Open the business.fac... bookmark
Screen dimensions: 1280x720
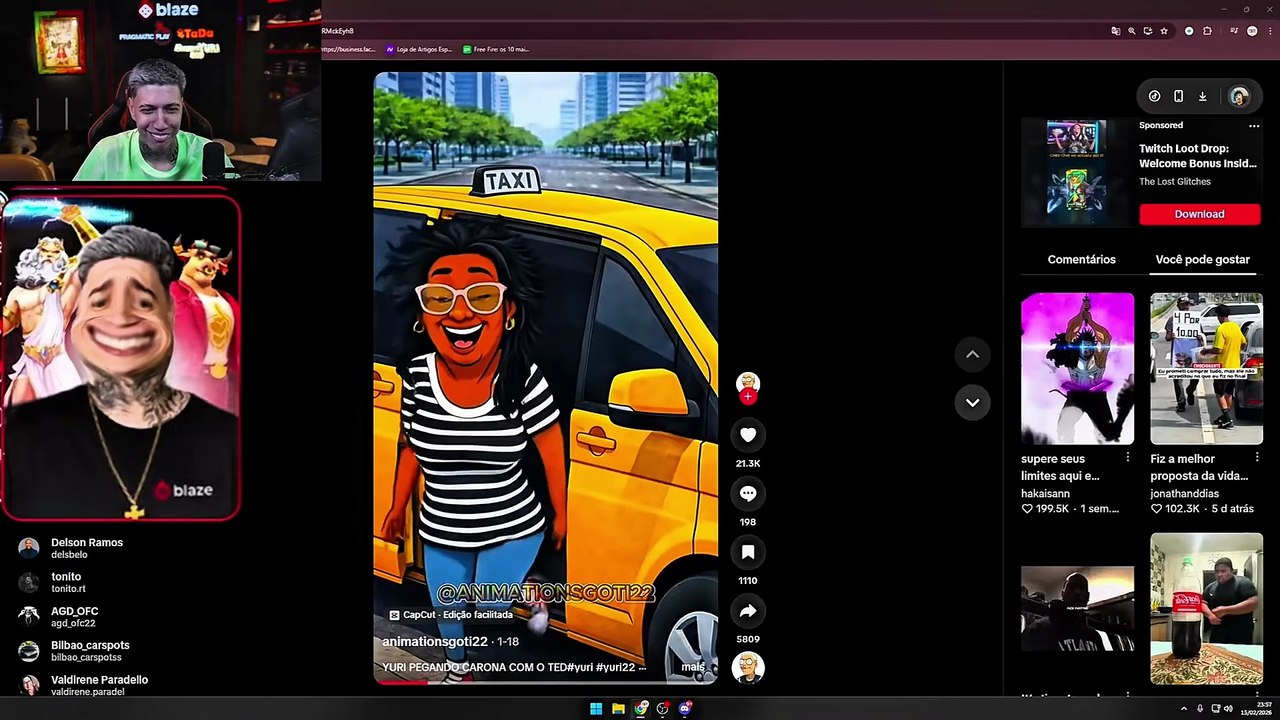(x=350, y=49)
